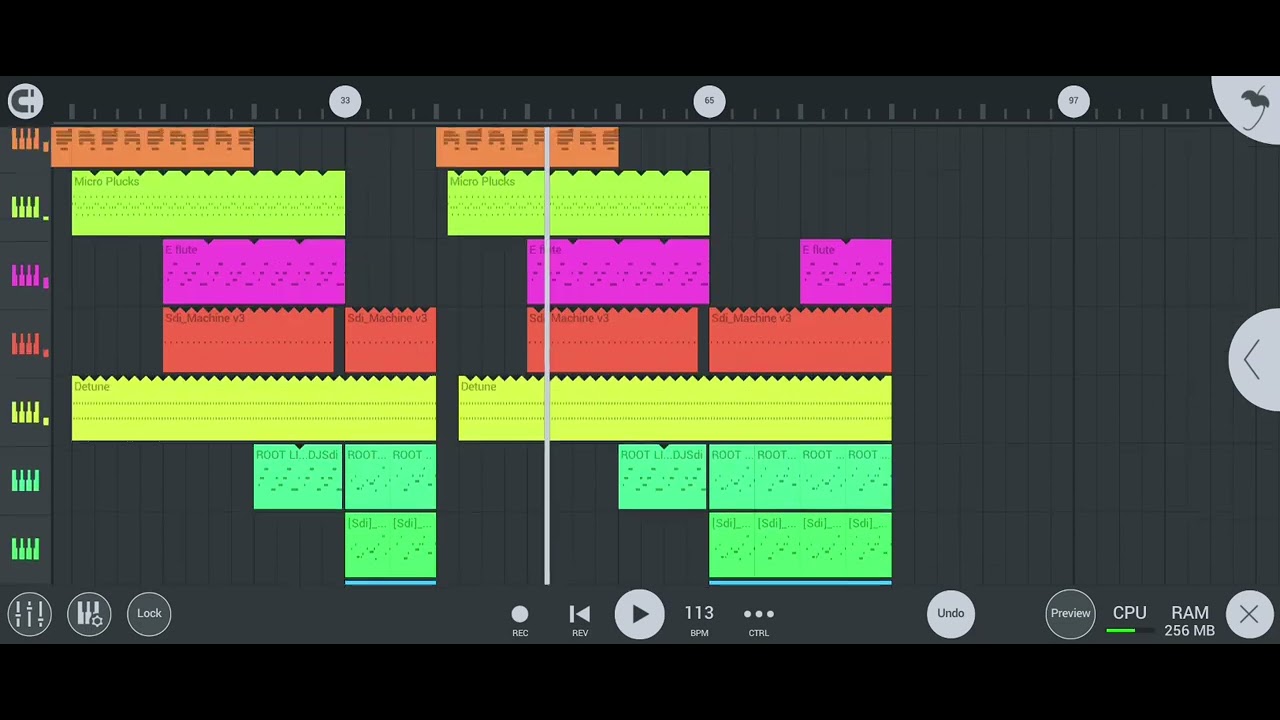Select the [Sdi] track piano icon
The height and width of the screenshot is (720, 1280).
click(27, 548)
